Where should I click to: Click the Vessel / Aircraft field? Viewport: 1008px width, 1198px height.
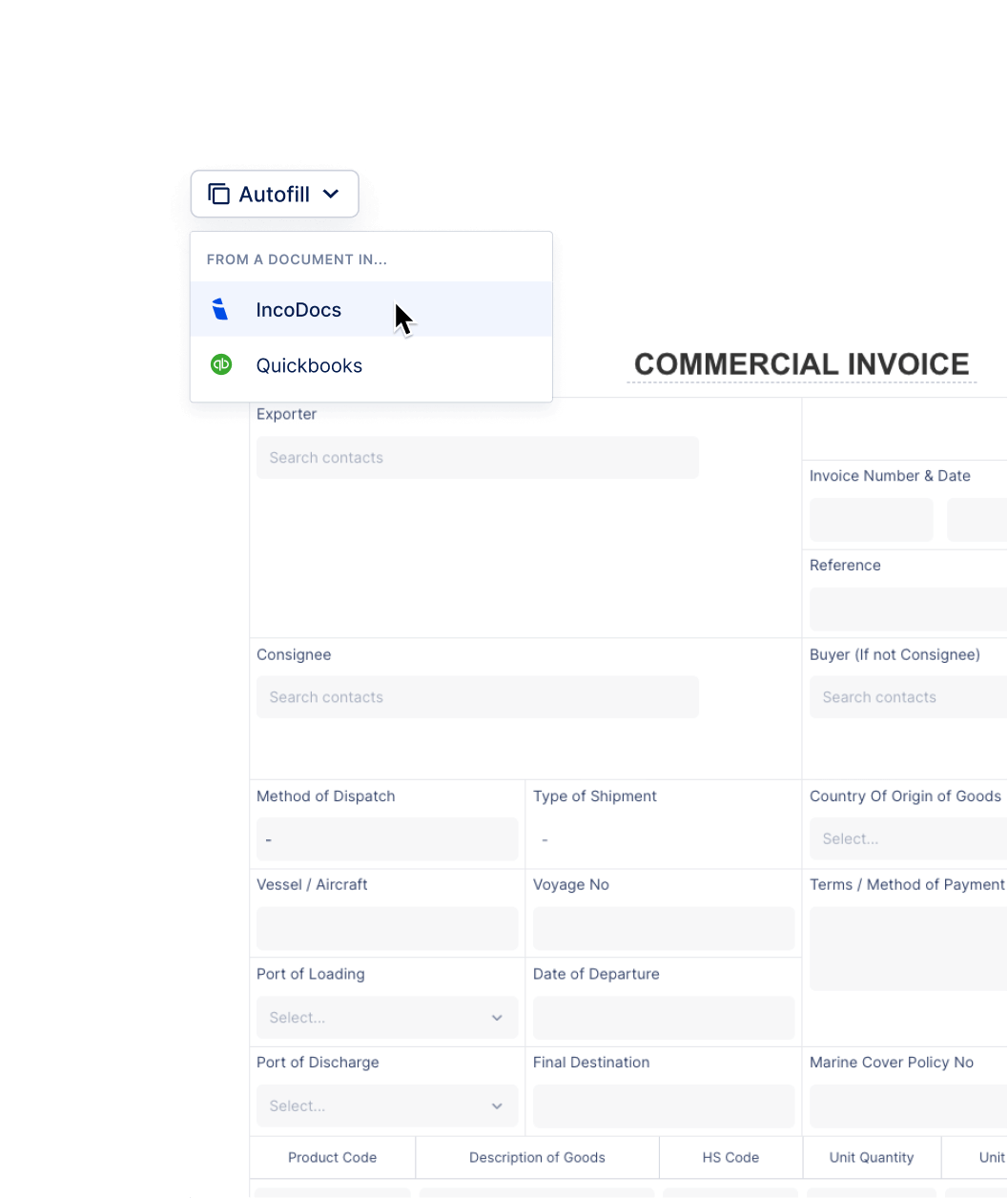click(x=386, y=927)
